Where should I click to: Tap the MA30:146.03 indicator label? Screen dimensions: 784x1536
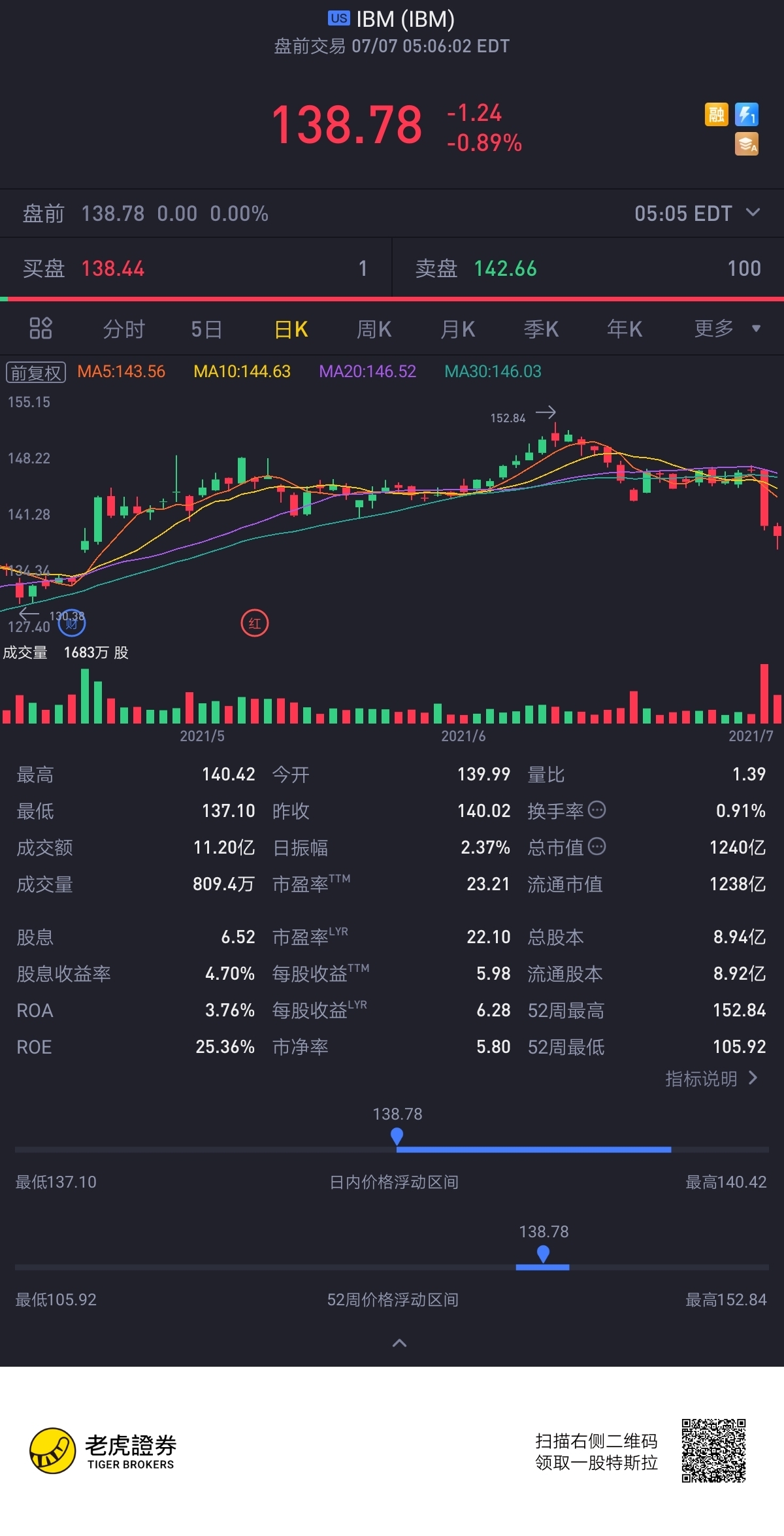[x=493, y=371]
